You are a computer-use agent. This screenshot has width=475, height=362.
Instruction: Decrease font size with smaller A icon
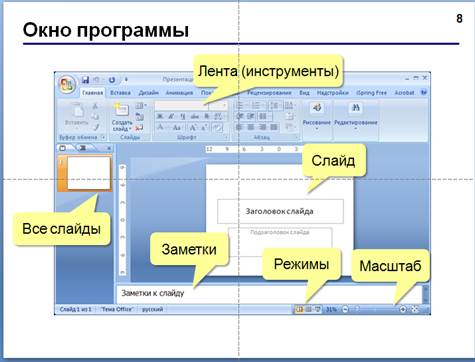pos(205,127)
